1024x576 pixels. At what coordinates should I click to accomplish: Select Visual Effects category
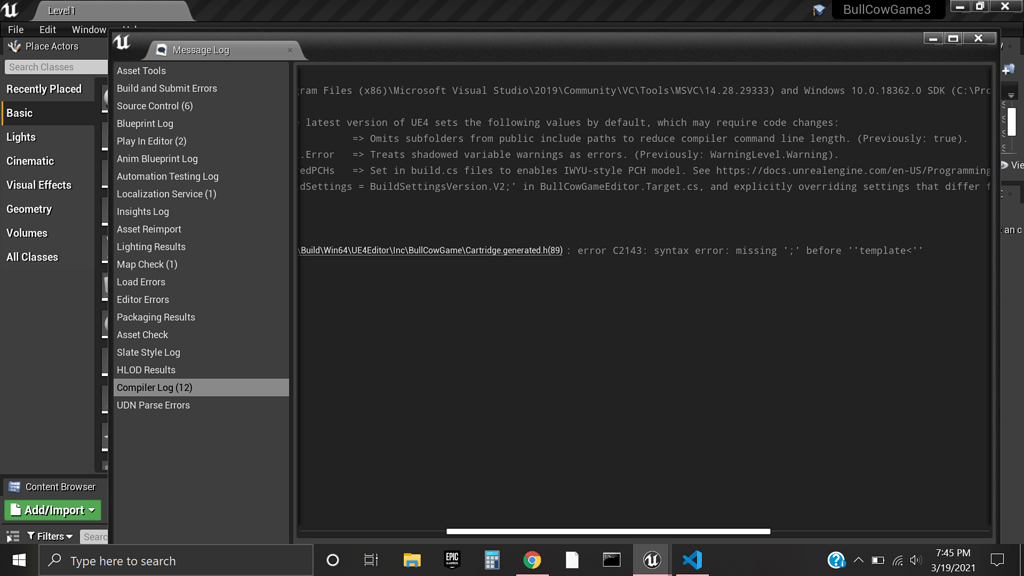tap(48, 185)
